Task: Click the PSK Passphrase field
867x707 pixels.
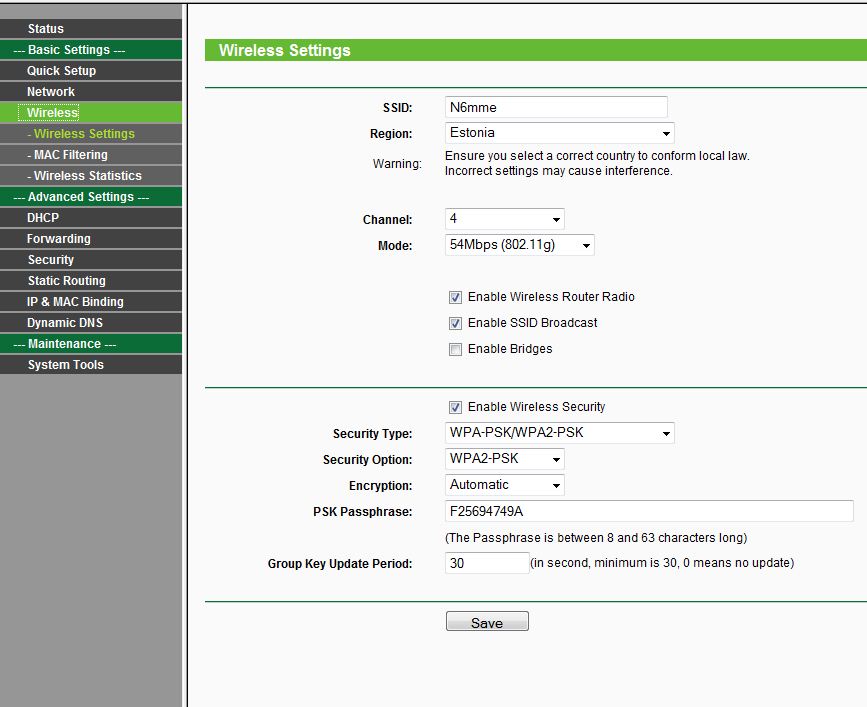Action: [649, 511]
